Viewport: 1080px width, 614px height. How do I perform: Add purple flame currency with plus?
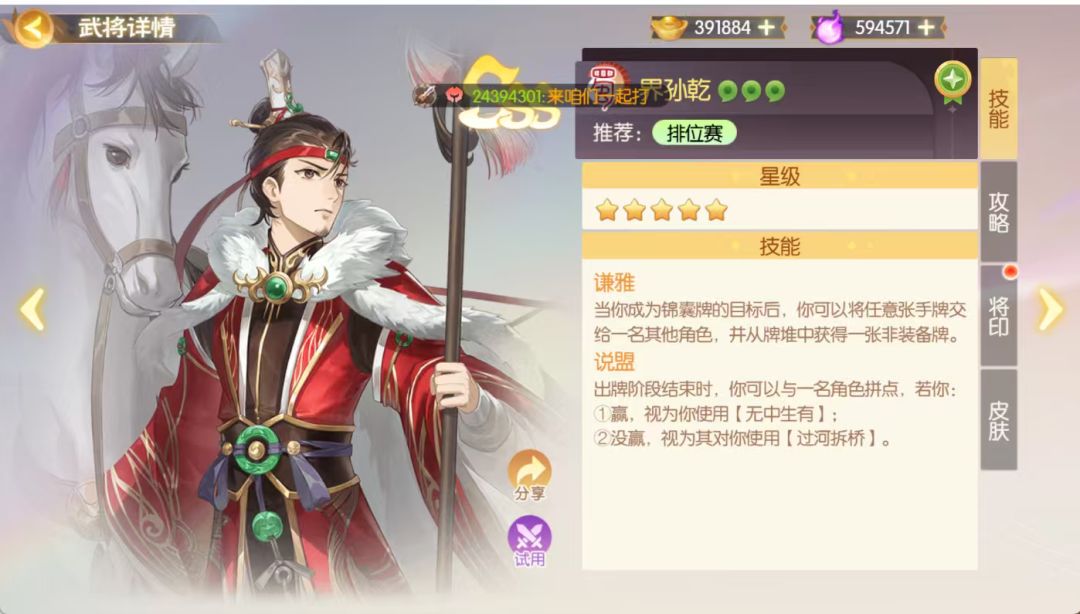(927, 28)
